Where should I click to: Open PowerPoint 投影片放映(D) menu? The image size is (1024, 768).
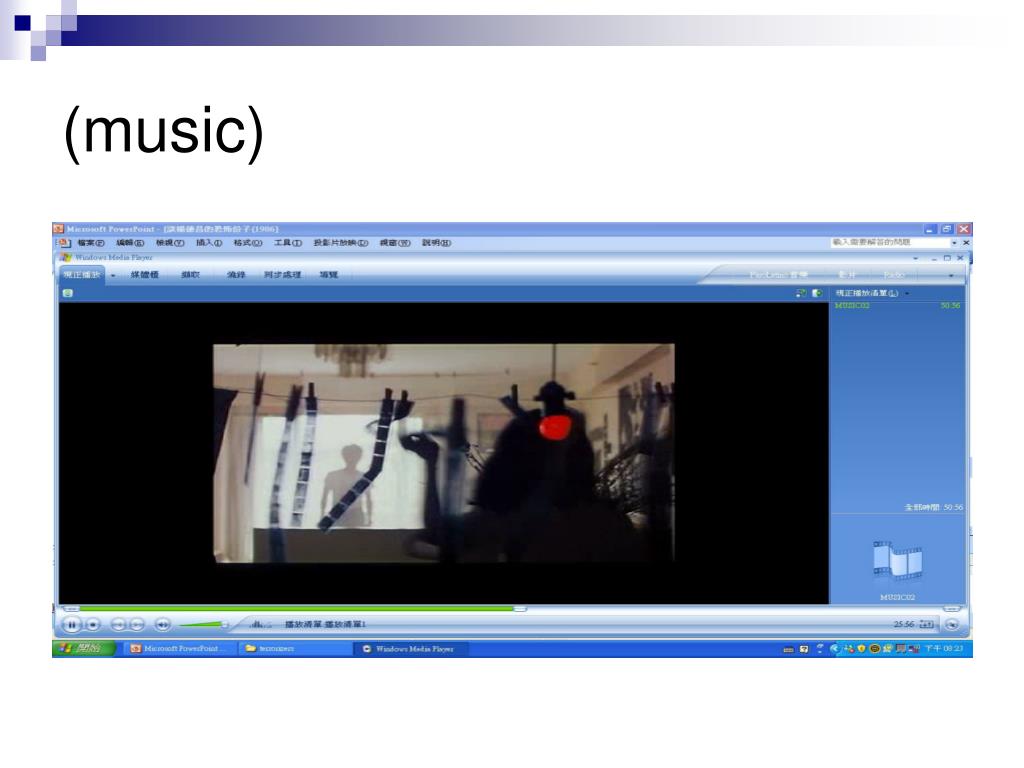(x=340, y=243)
